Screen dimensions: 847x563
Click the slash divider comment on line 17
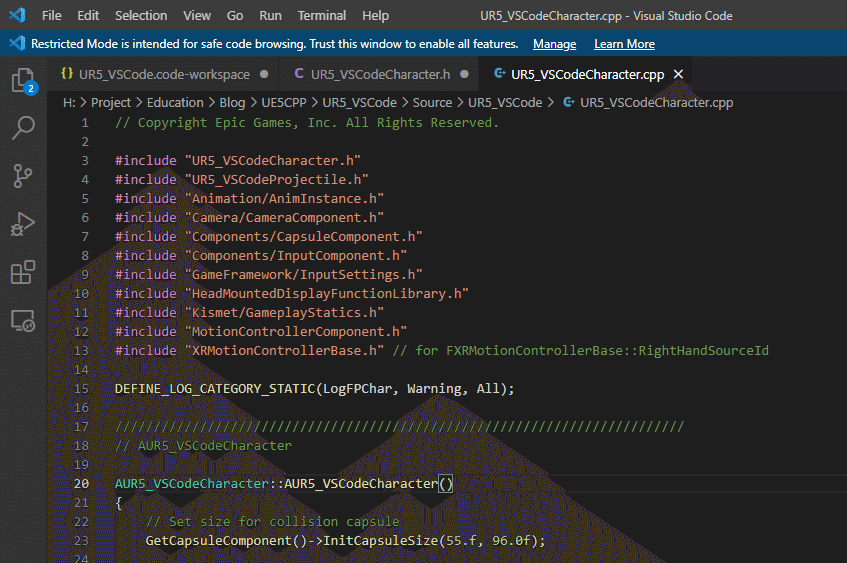(399, 427)
